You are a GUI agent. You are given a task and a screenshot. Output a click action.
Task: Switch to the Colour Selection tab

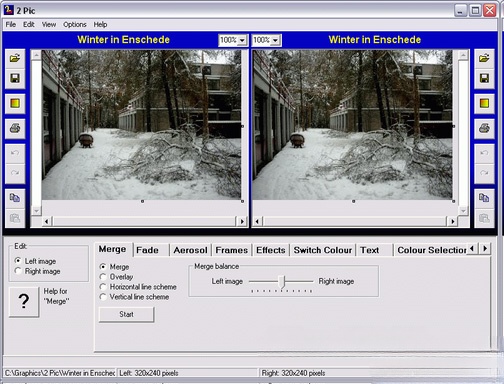[431, 250]
